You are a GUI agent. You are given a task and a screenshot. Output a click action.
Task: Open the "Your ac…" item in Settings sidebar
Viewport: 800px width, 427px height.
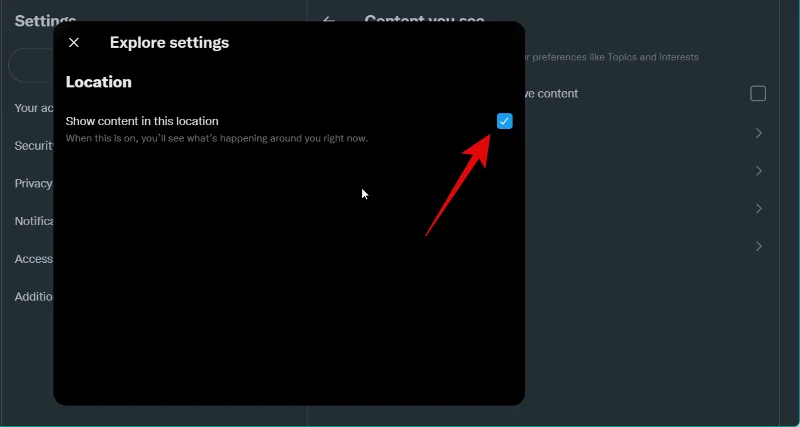(34, 108)
